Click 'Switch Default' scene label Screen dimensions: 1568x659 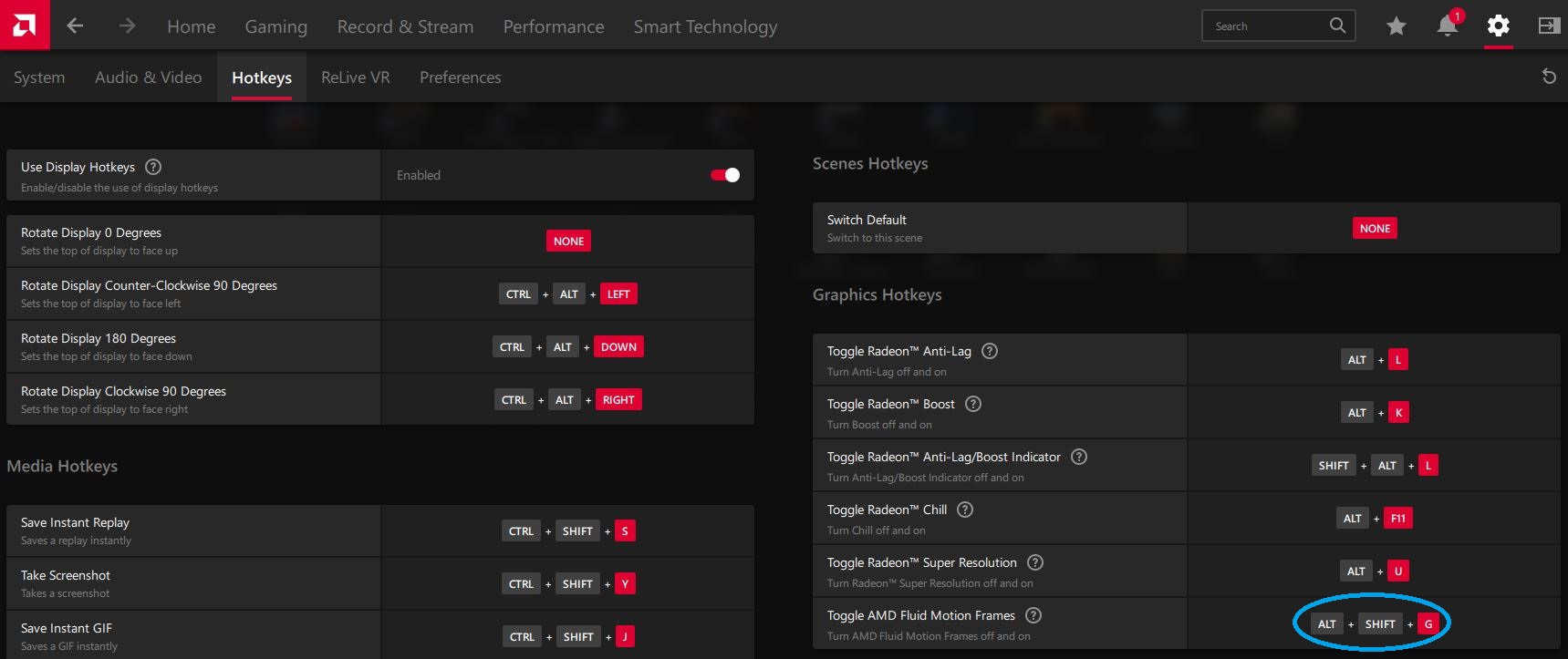point(867,220)
